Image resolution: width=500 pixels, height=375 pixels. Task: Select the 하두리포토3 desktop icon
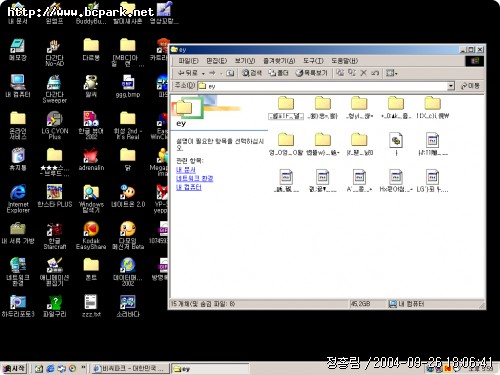(18, 305)
